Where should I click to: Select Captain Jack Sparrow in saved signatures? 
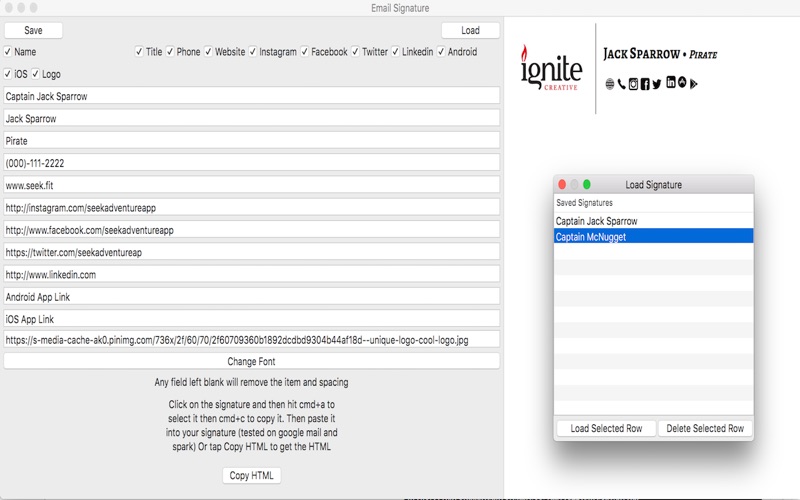(x=653, y=221)
